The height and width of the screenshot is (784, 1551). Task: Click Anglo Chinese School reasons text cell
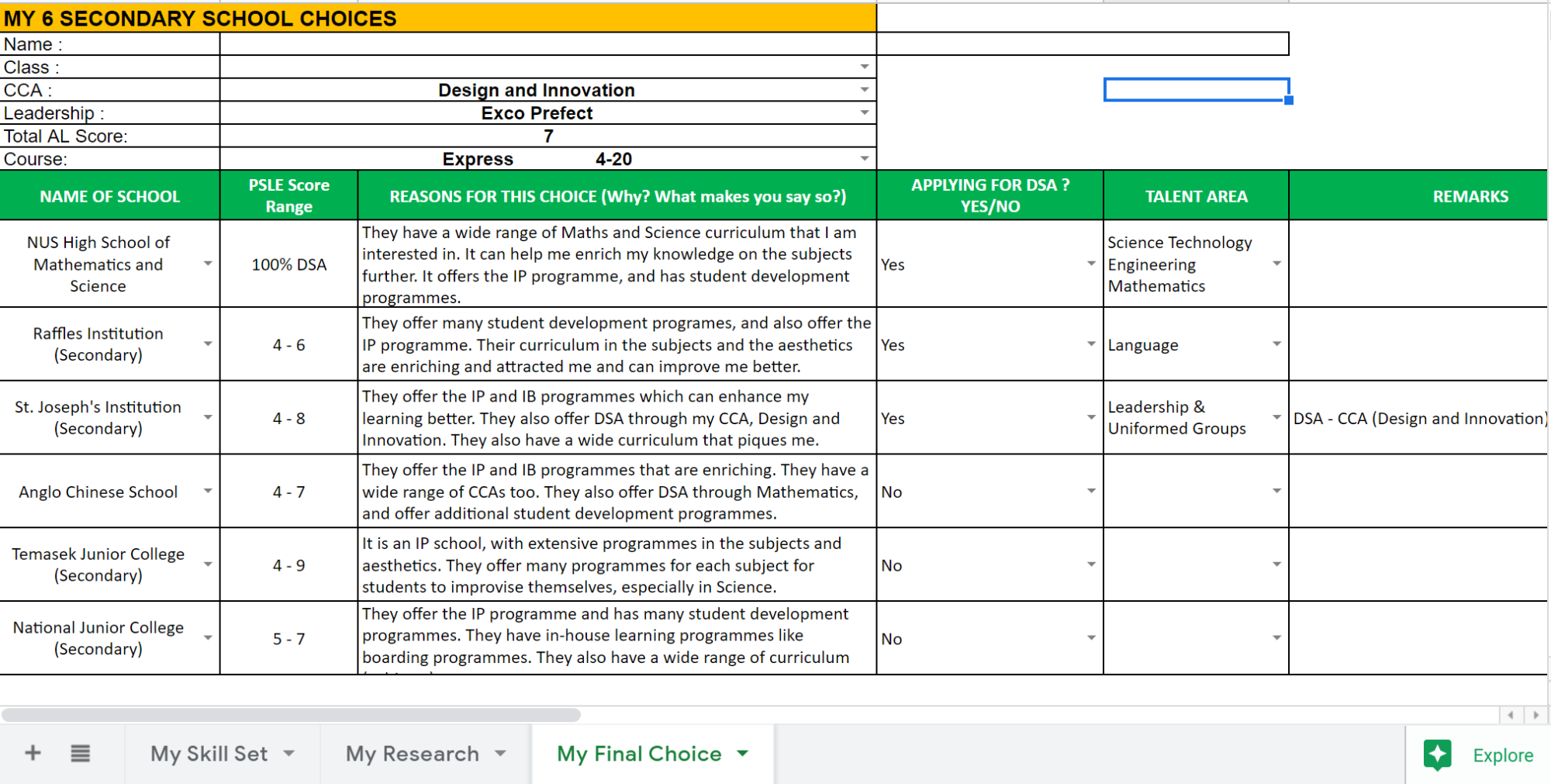coord(617,492)
